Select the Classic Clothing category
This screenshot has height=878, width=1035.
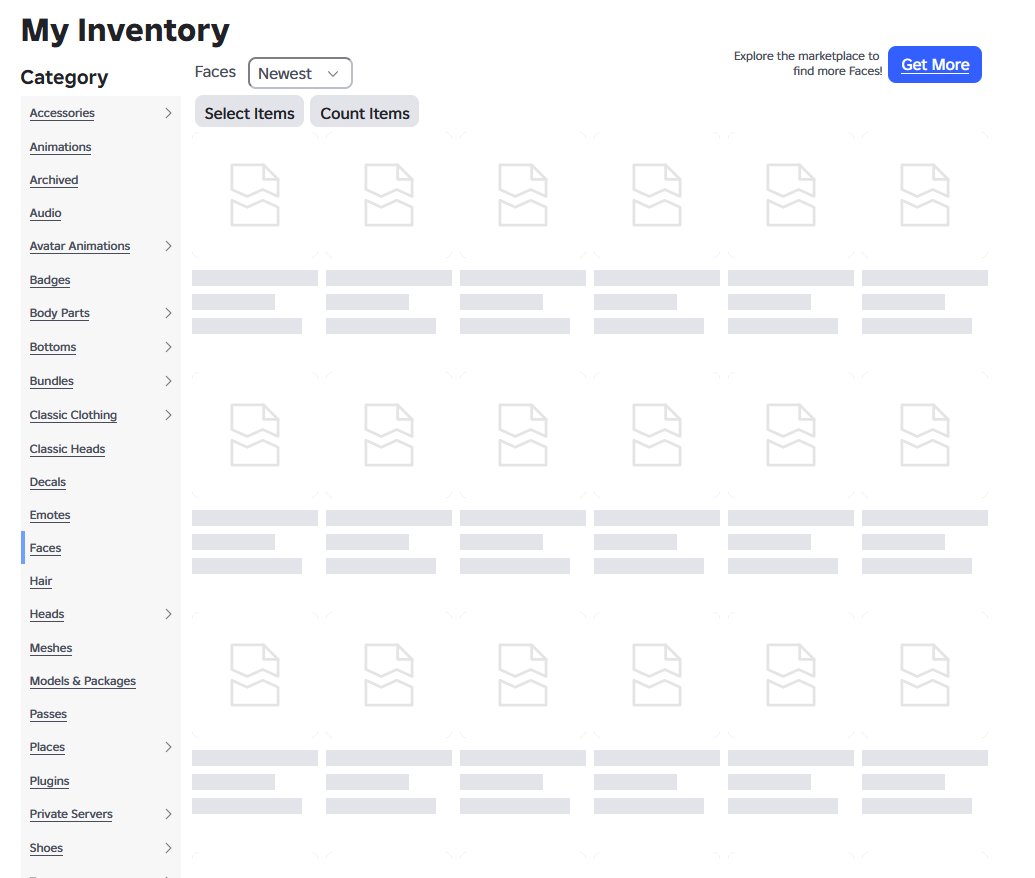click(x=73, y=415)
